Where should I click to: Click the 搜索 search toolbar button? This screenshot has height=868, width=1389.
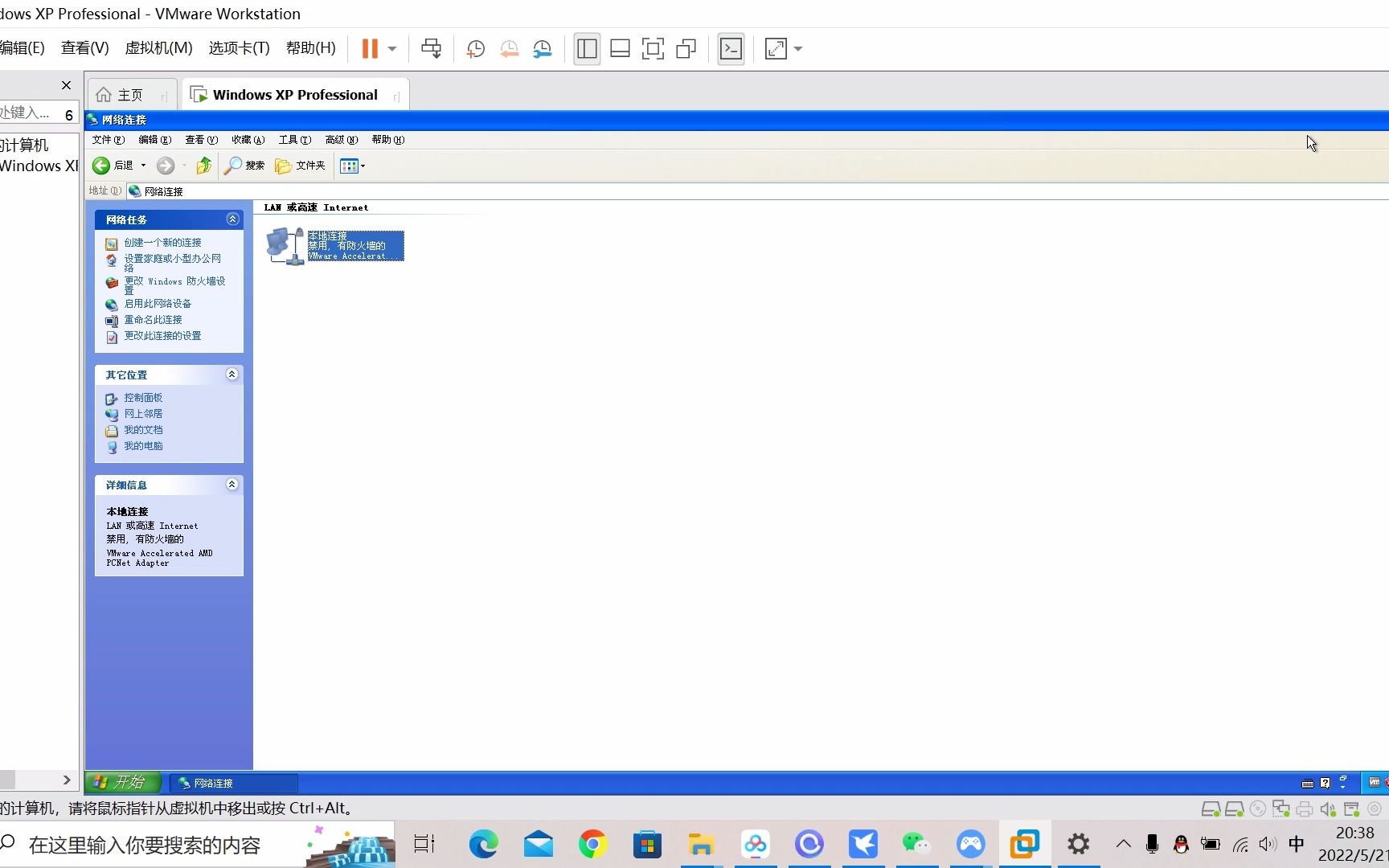[x=244, y=166]
